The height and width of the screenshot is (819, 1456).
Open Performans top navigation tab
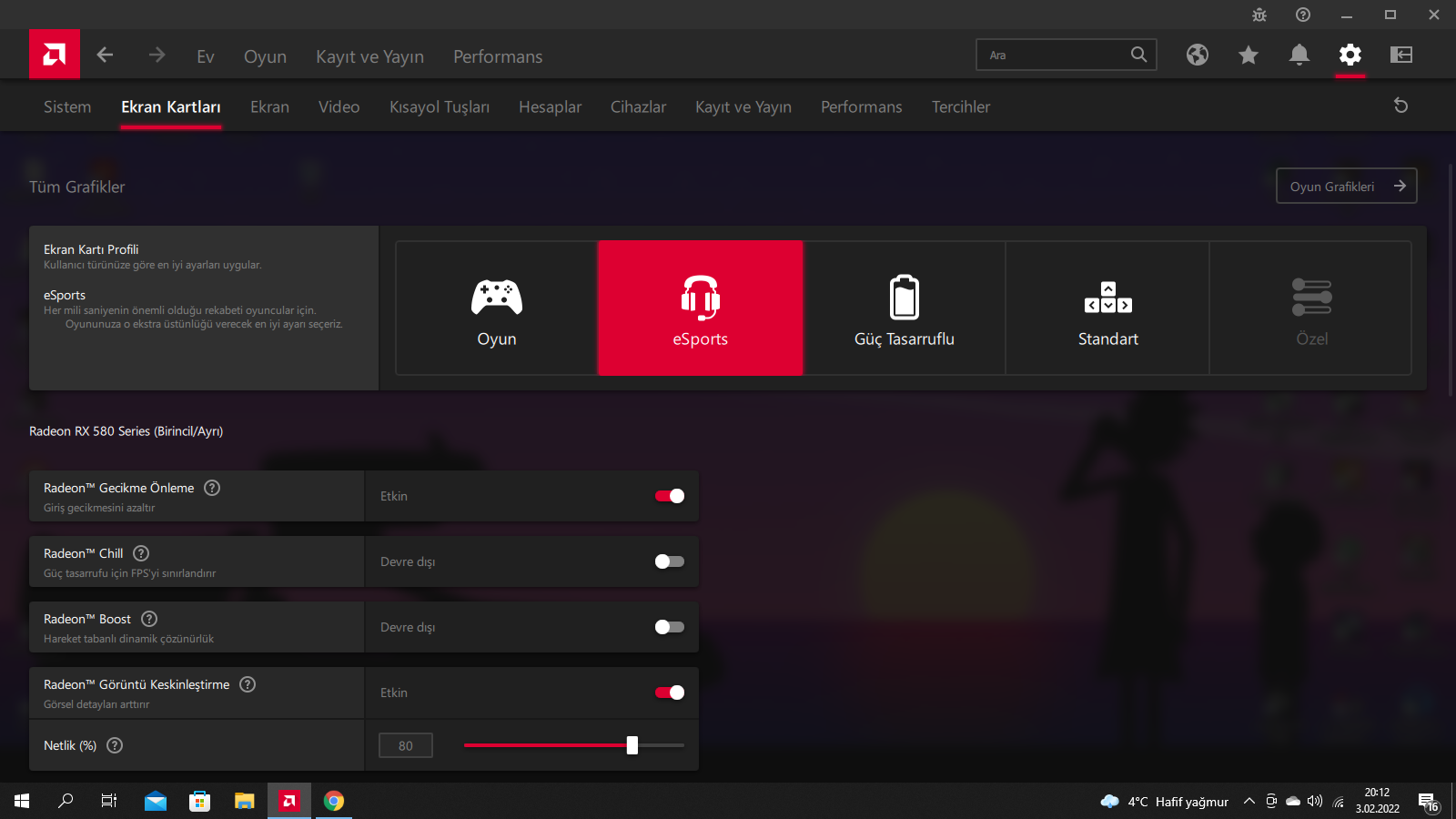tap(498, 56)
